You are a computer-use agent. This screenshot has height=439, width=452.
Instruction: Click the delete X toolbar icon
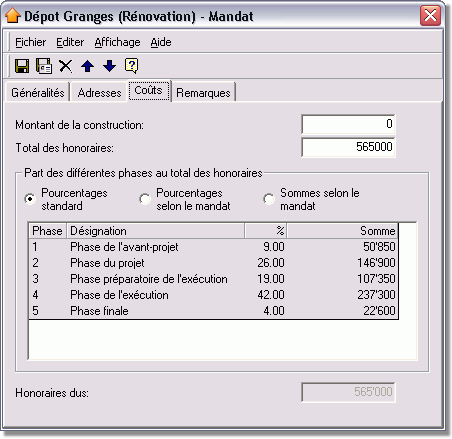[65, 66]
